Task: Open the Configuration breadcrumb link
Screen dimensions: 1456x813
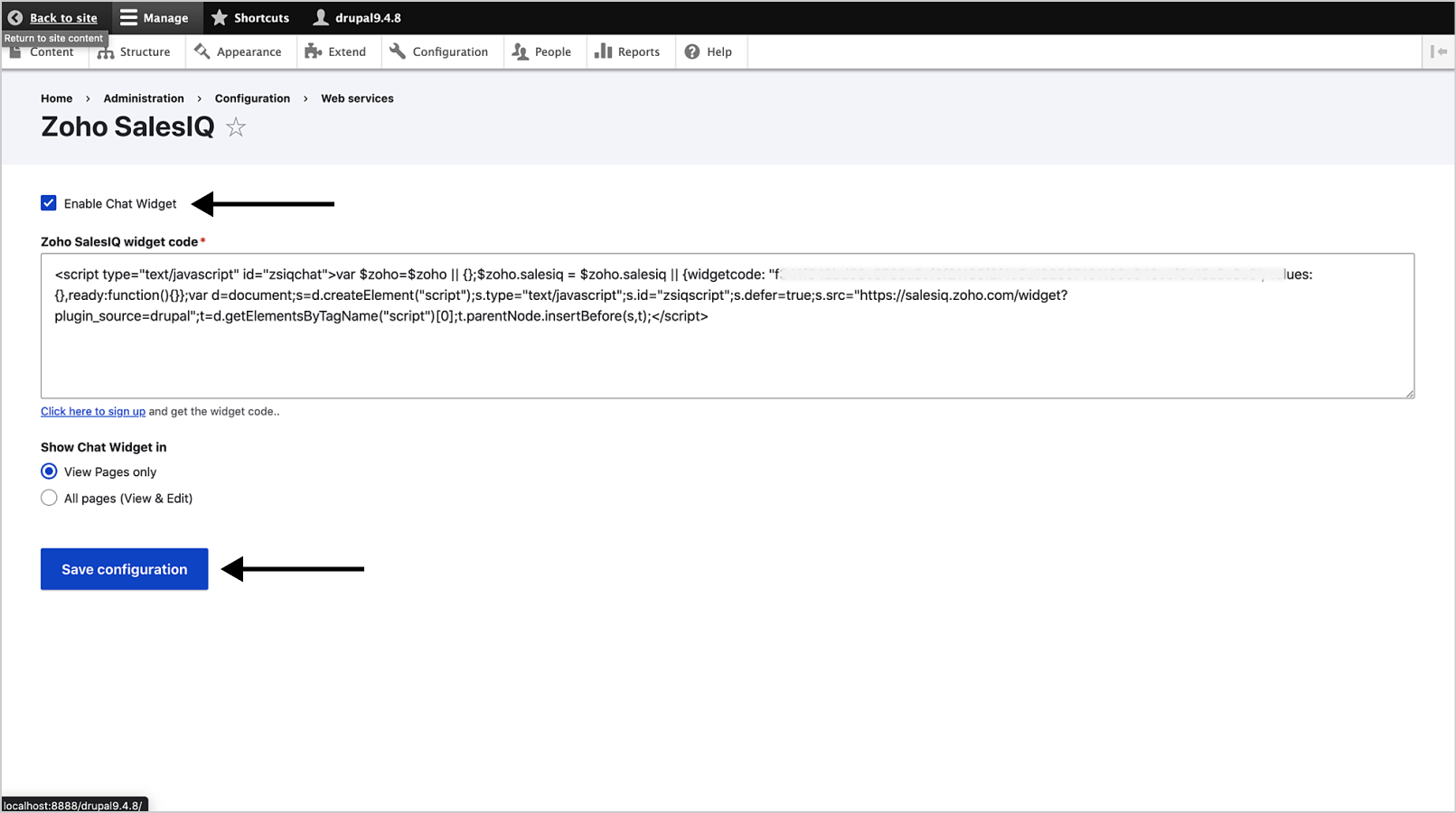Action: 252,98
